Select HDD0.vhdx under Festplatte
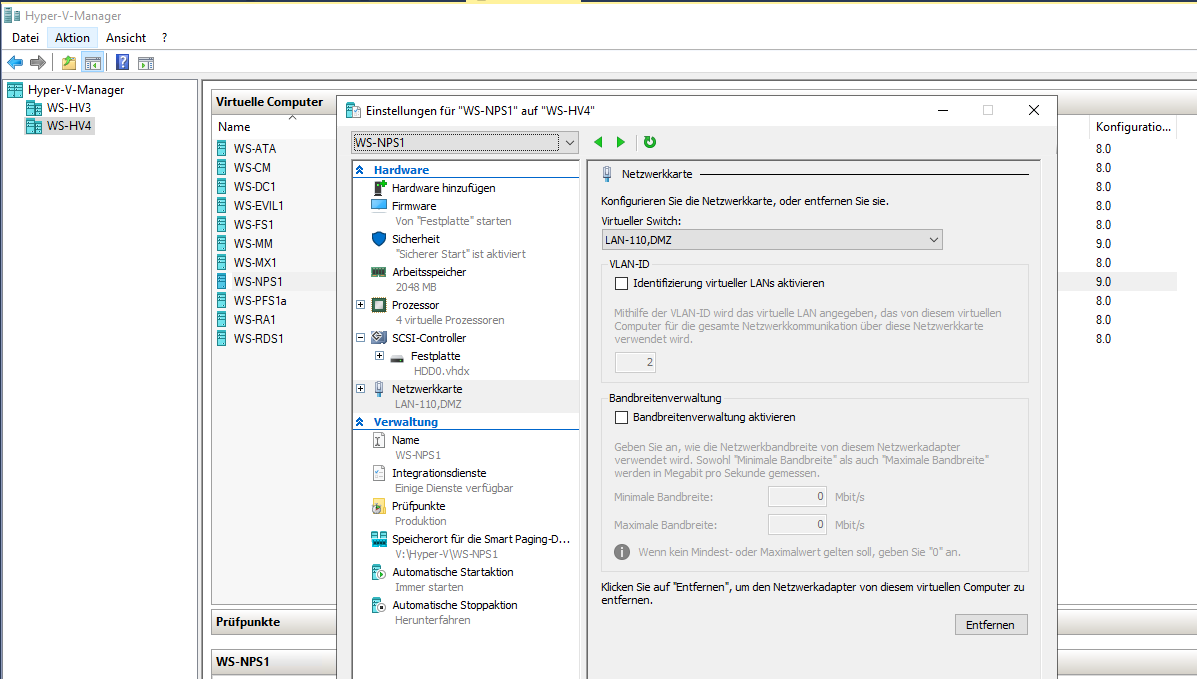 tap(442, 371)
